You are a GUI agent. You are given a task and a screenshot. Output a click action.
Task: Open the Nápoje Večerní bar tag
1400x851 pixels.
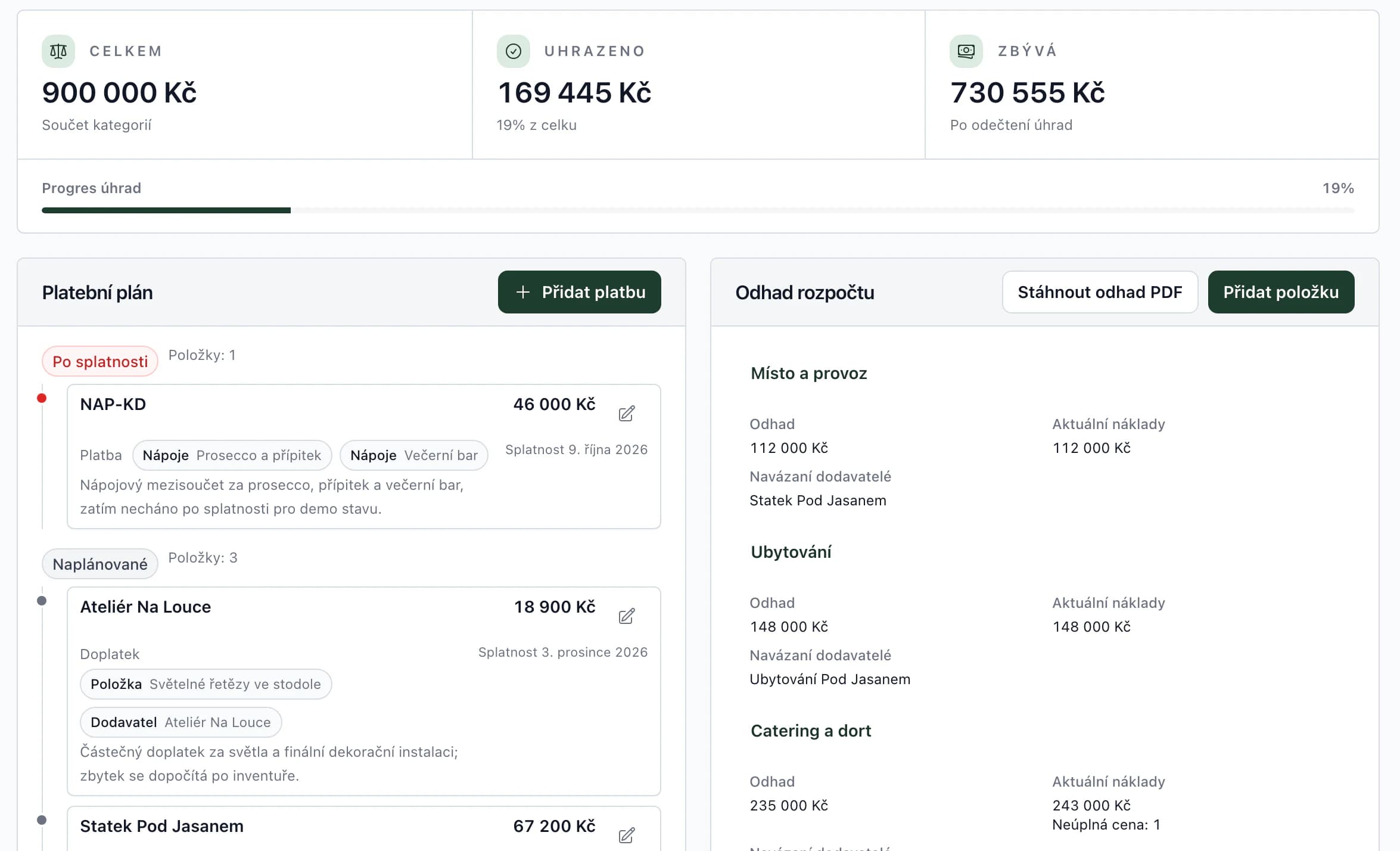click(414, 455)
